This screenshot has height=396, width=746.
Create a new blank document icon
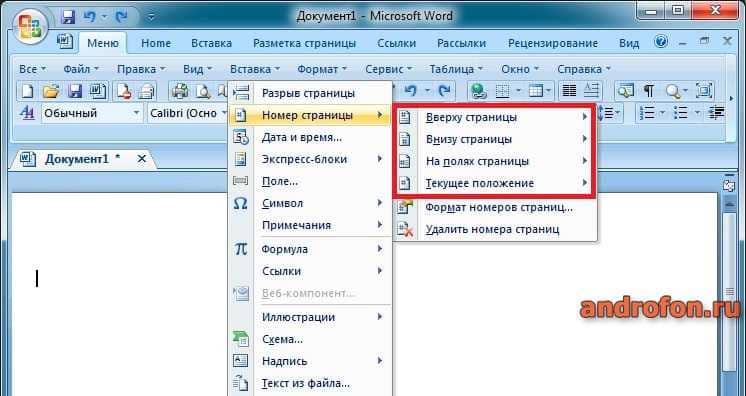[x=28, y=90]
